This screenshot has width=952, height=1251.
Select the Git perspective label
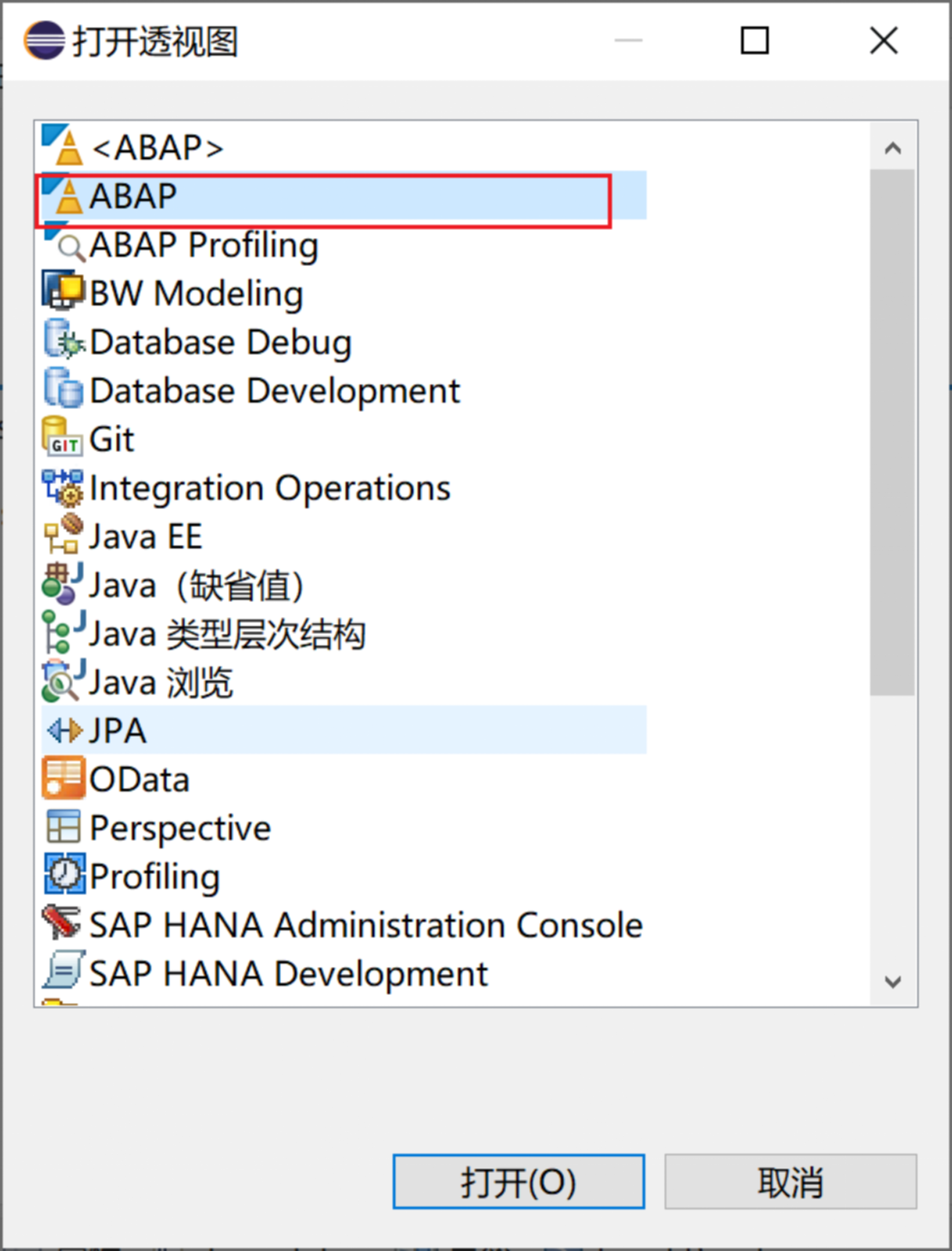(x=112, y=439)
